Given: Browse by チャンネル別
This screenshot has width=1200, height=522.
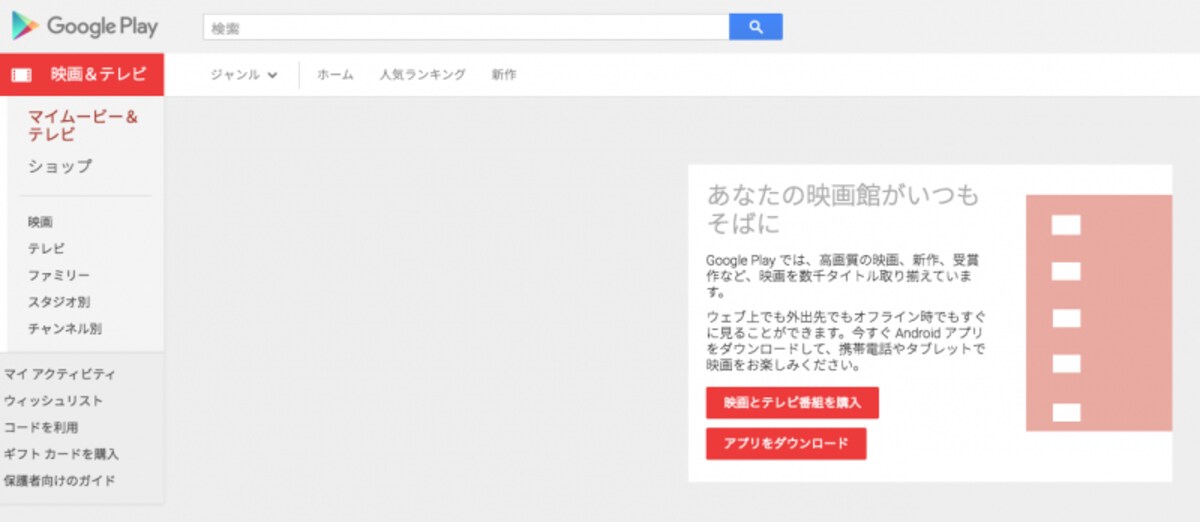Looking at the screenshot, I should (x=65, y=328).
